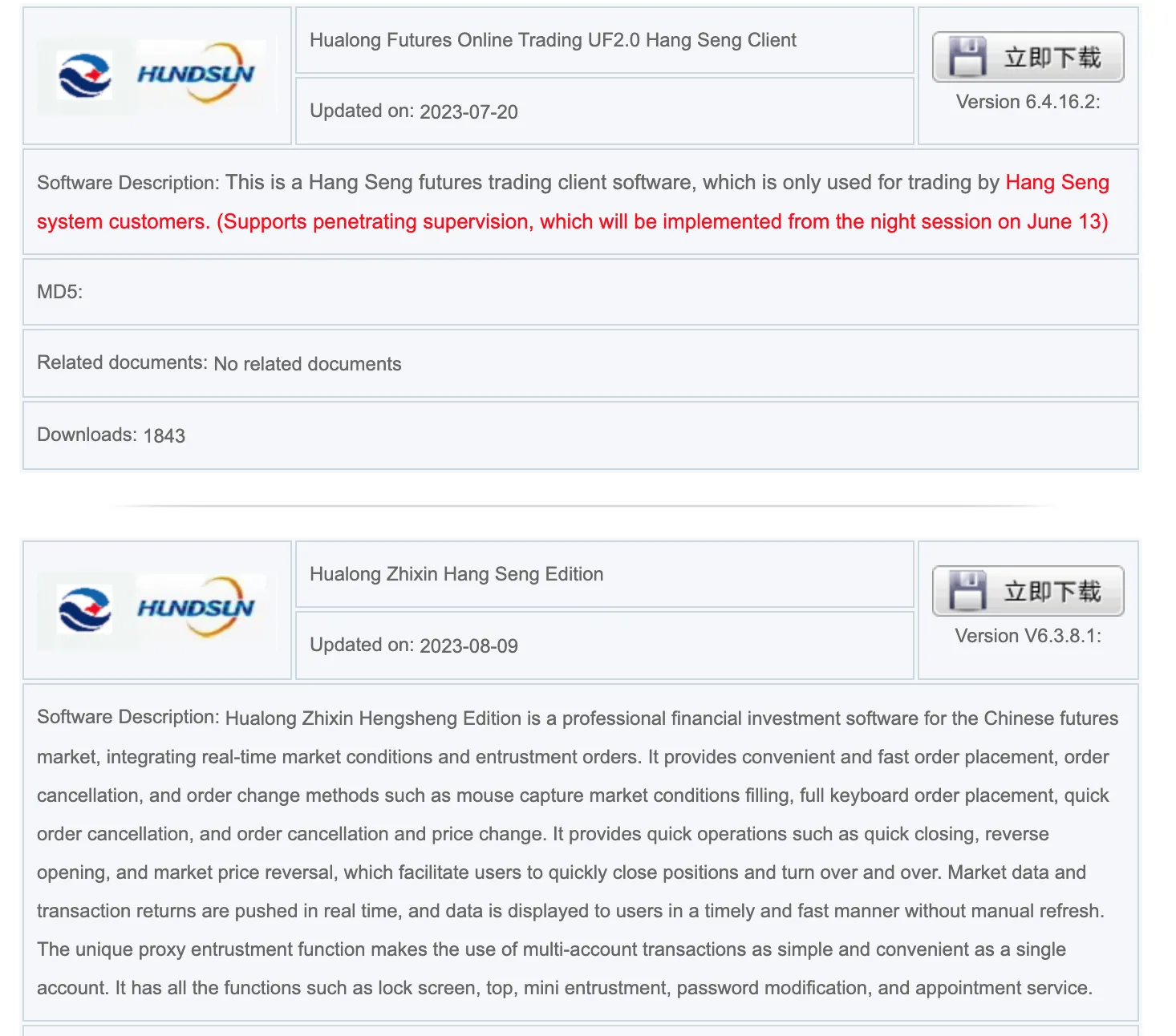Screen dimensions: 1176x1036
Task: Click the "Version V6.3.8.1:" label
Action: pyautogui.click(x=1028, y=636)
